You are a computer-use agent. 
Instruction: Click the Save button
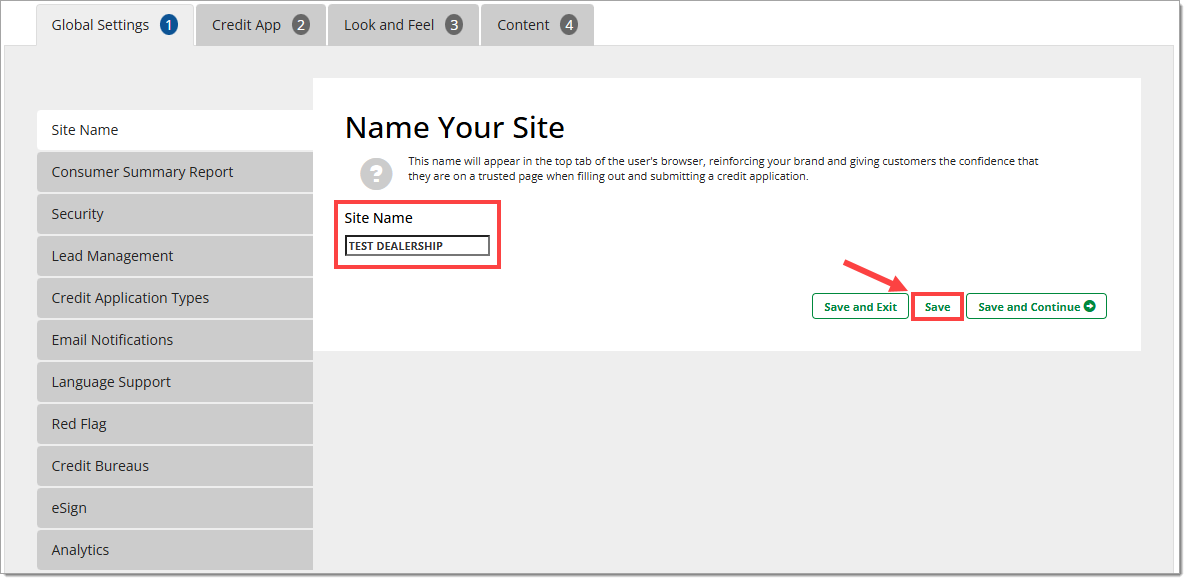pyautogui.click(x=937, y=307)
